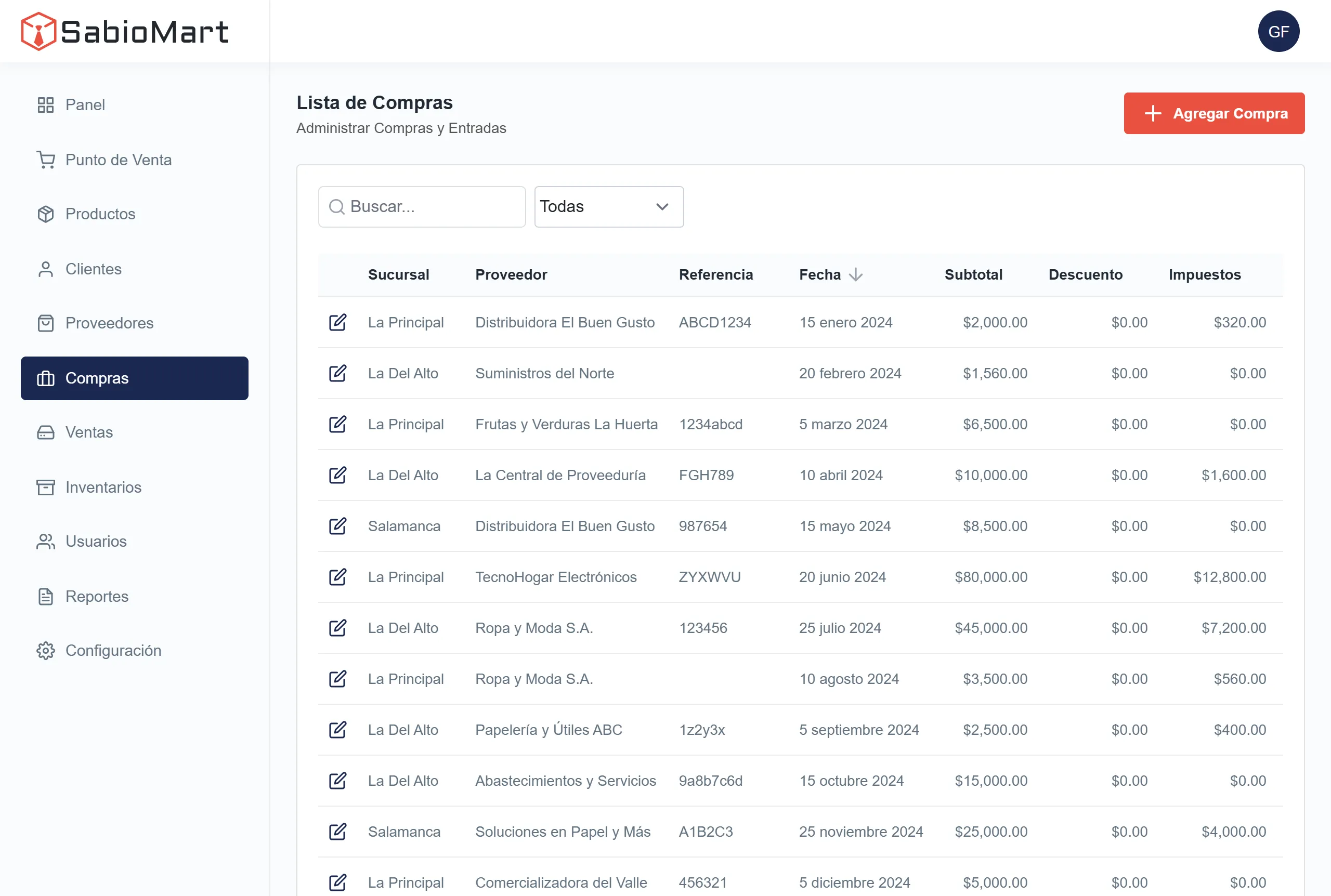Click the $12,800.00 impuestos cell

tap(1229, 577)
